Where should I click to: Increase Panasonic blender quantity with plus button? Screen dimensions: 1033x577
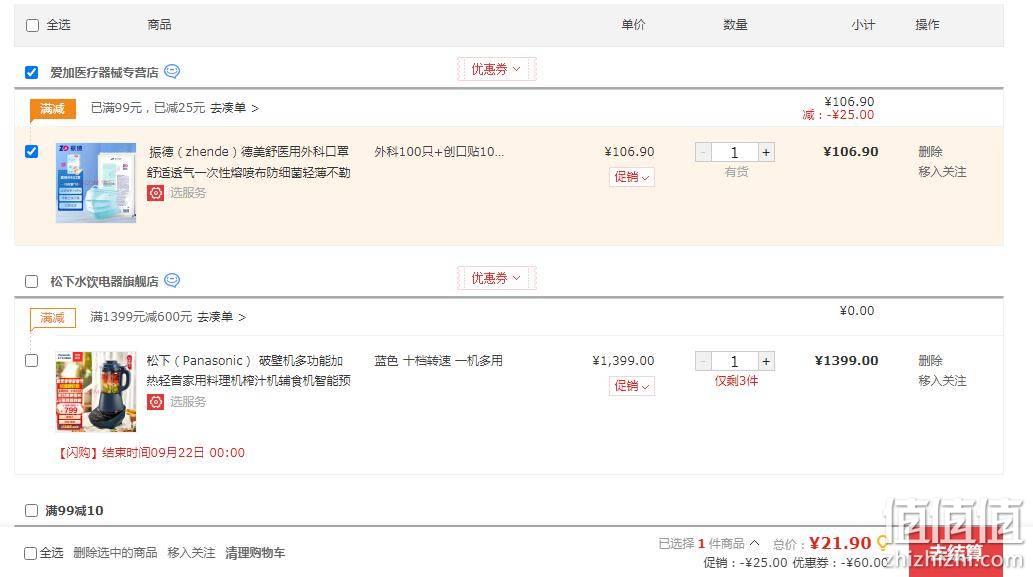click(x=766, y=361)
